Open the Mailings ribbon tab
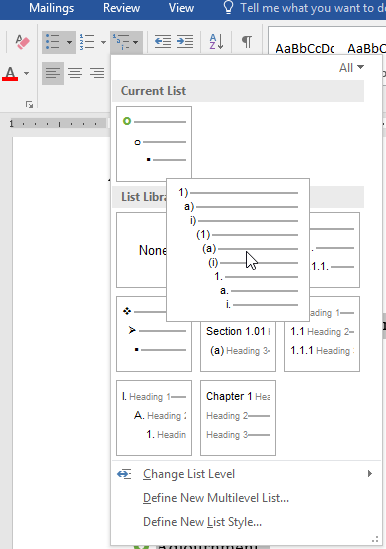This screenshot has height=549, width=386. pos(51,8)
